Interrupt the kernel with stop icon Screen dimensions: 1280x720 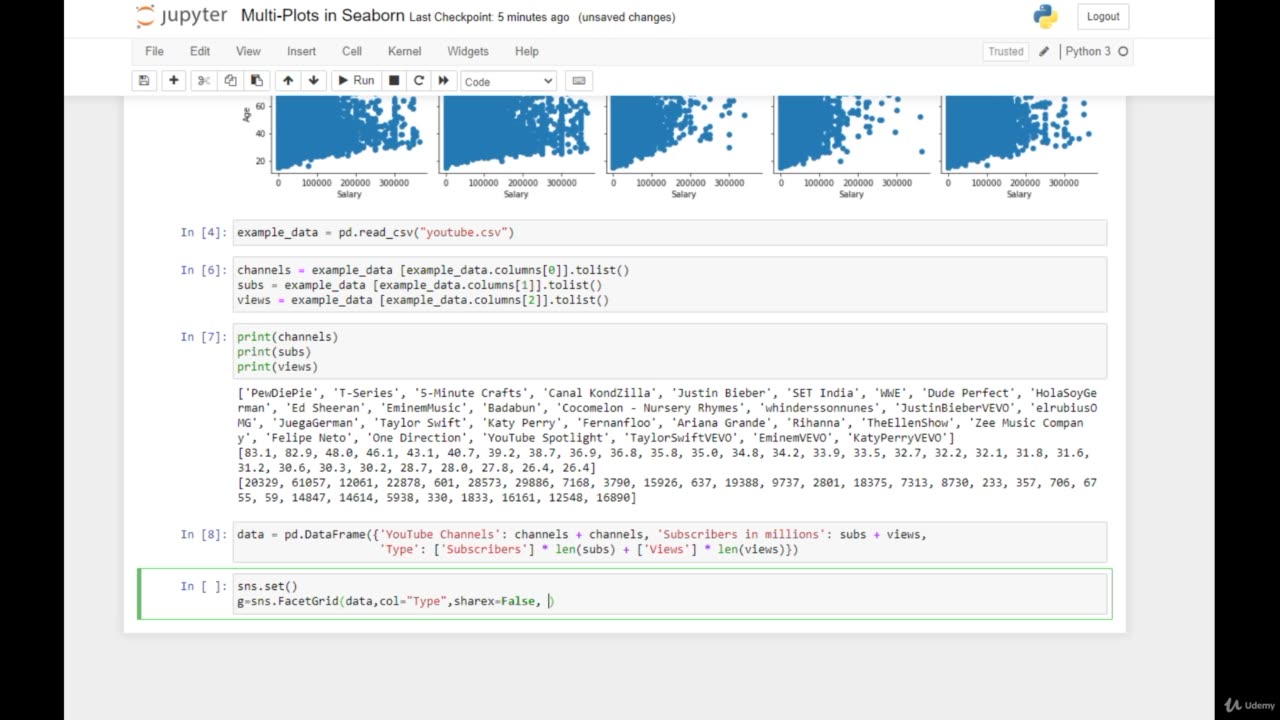[394, 81]
